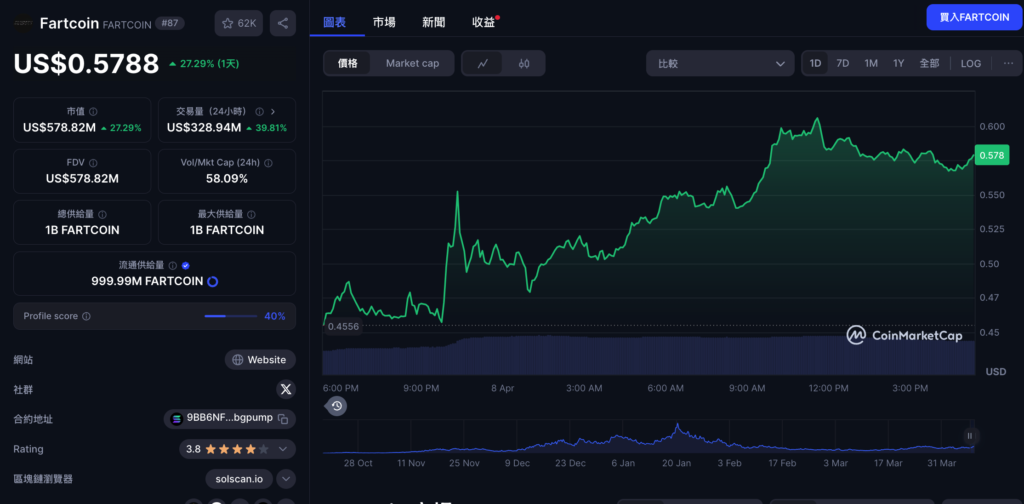Screen dimensions: 1024x504
Task: Open the 新聞 tab
Action: pyautogui.click(x=434, y=22)
